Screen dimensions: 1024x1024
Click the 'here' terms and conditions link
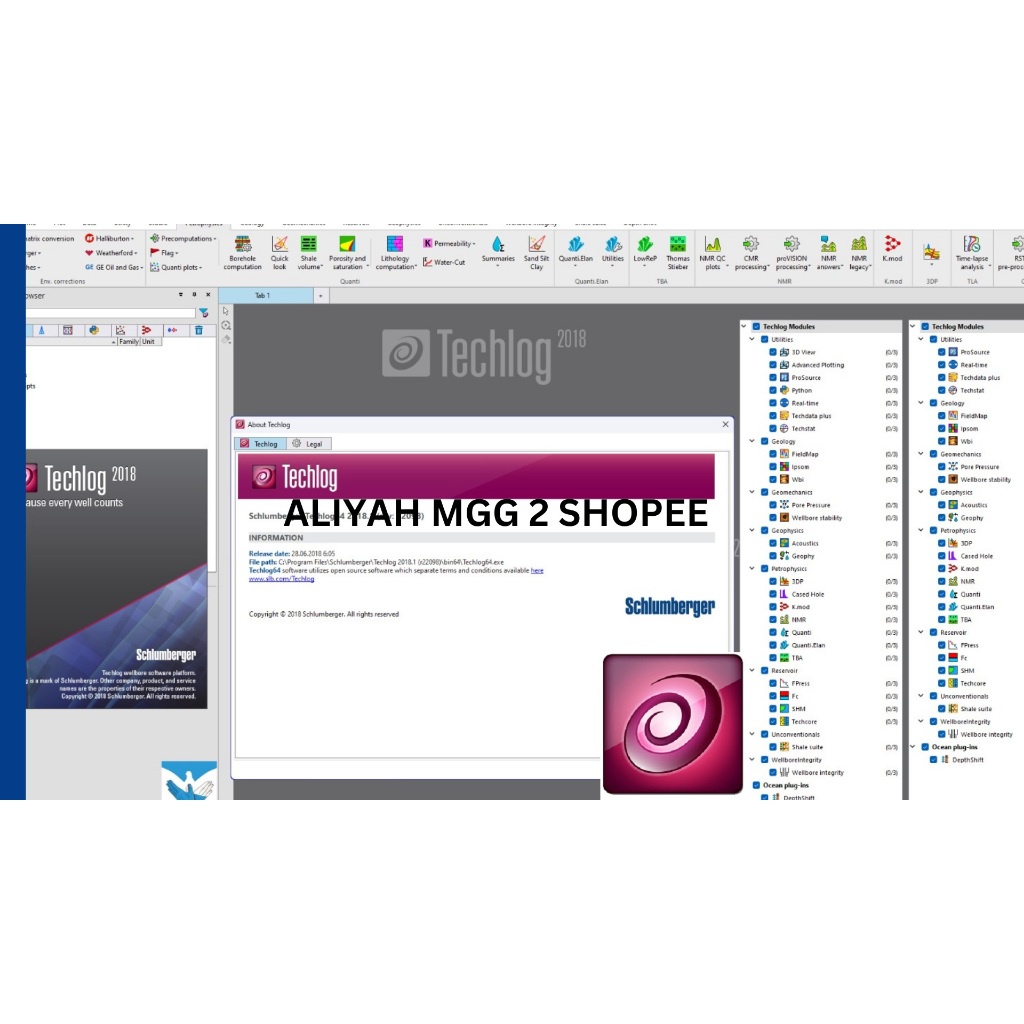(537, 570)
